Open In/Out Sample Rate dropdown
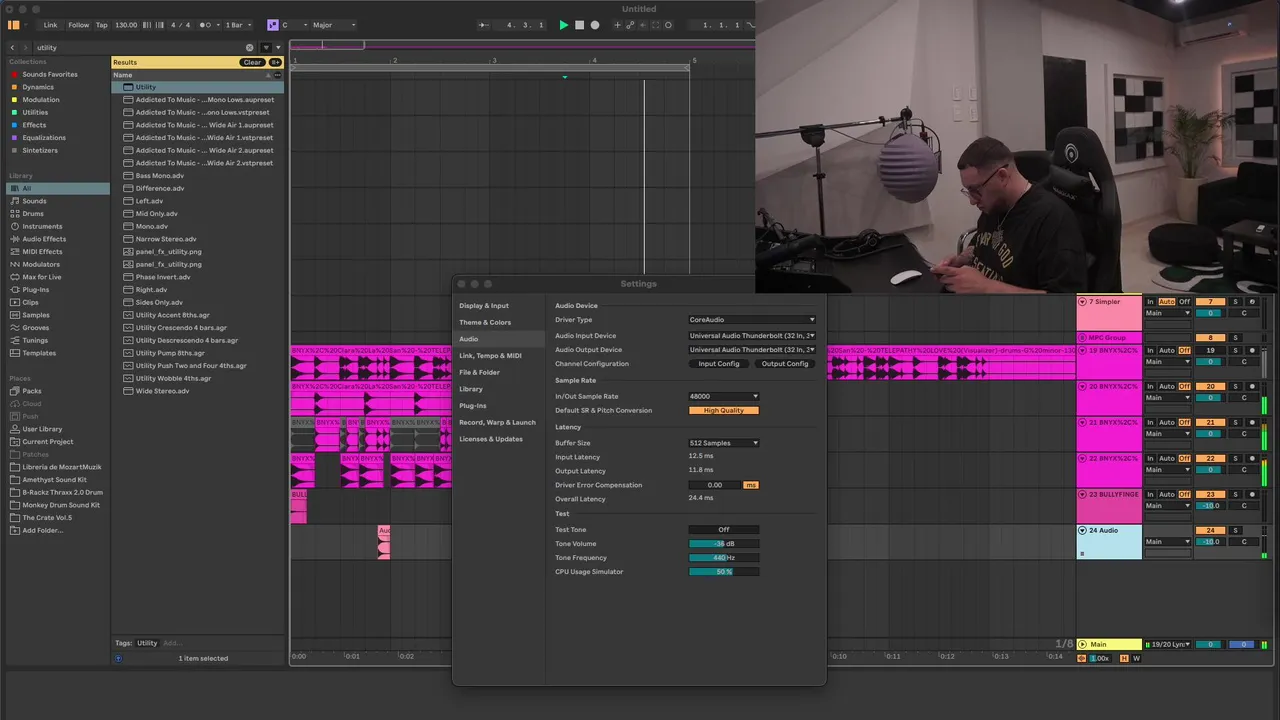 point(724,396)
